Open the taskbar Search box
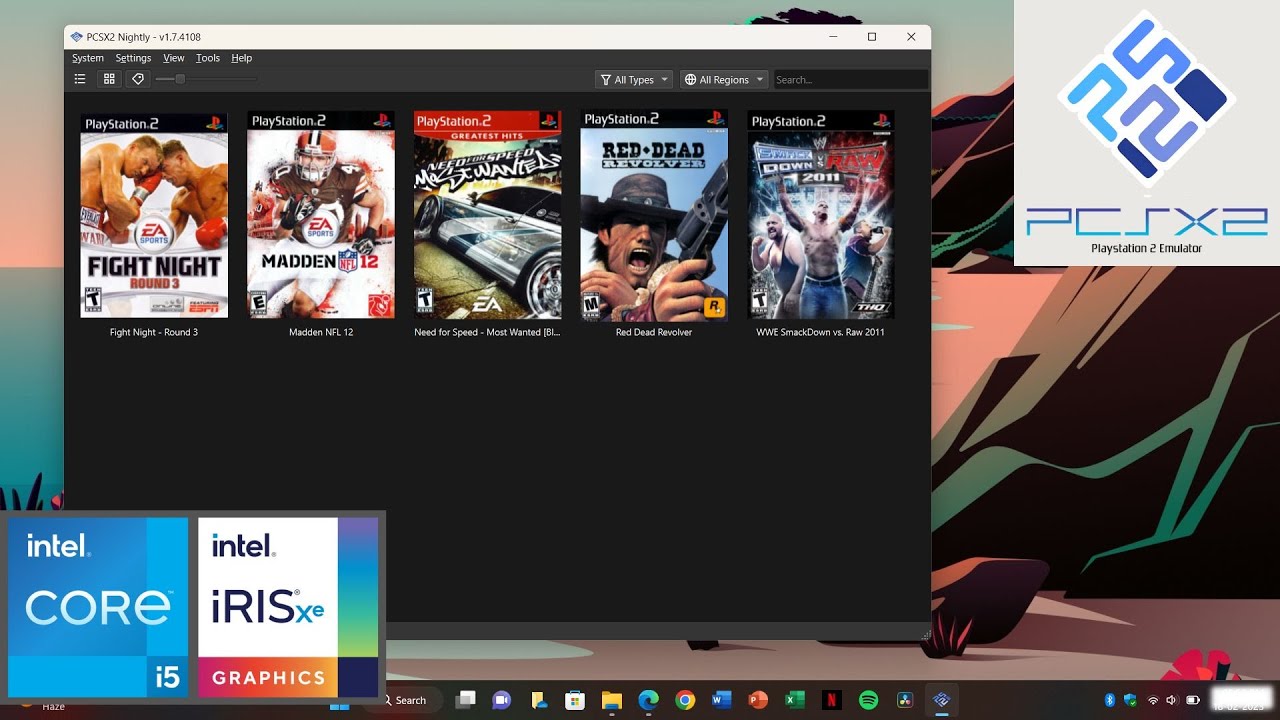The width and height of the screenshot is (1280, 720). (405, 700)
